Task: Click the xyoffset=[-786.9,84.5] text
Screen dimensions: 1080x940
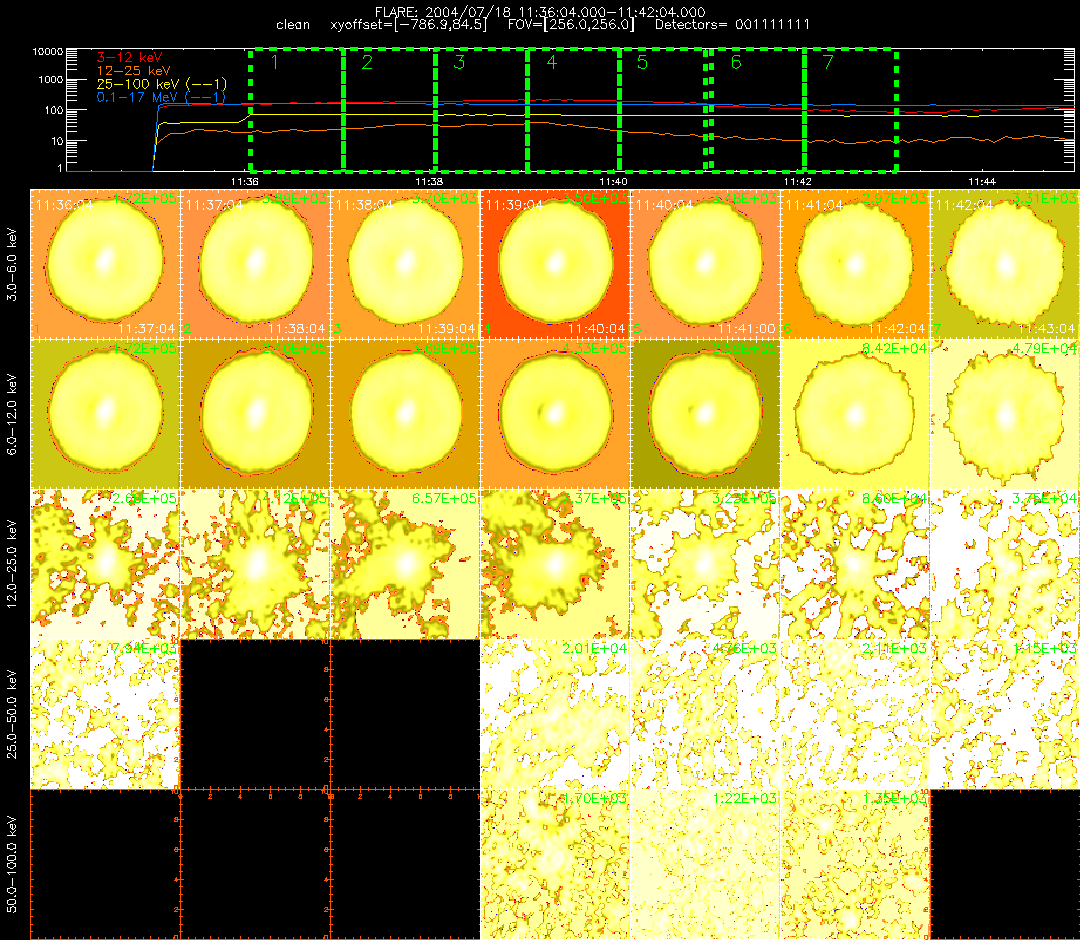Action: pos(408,25)
